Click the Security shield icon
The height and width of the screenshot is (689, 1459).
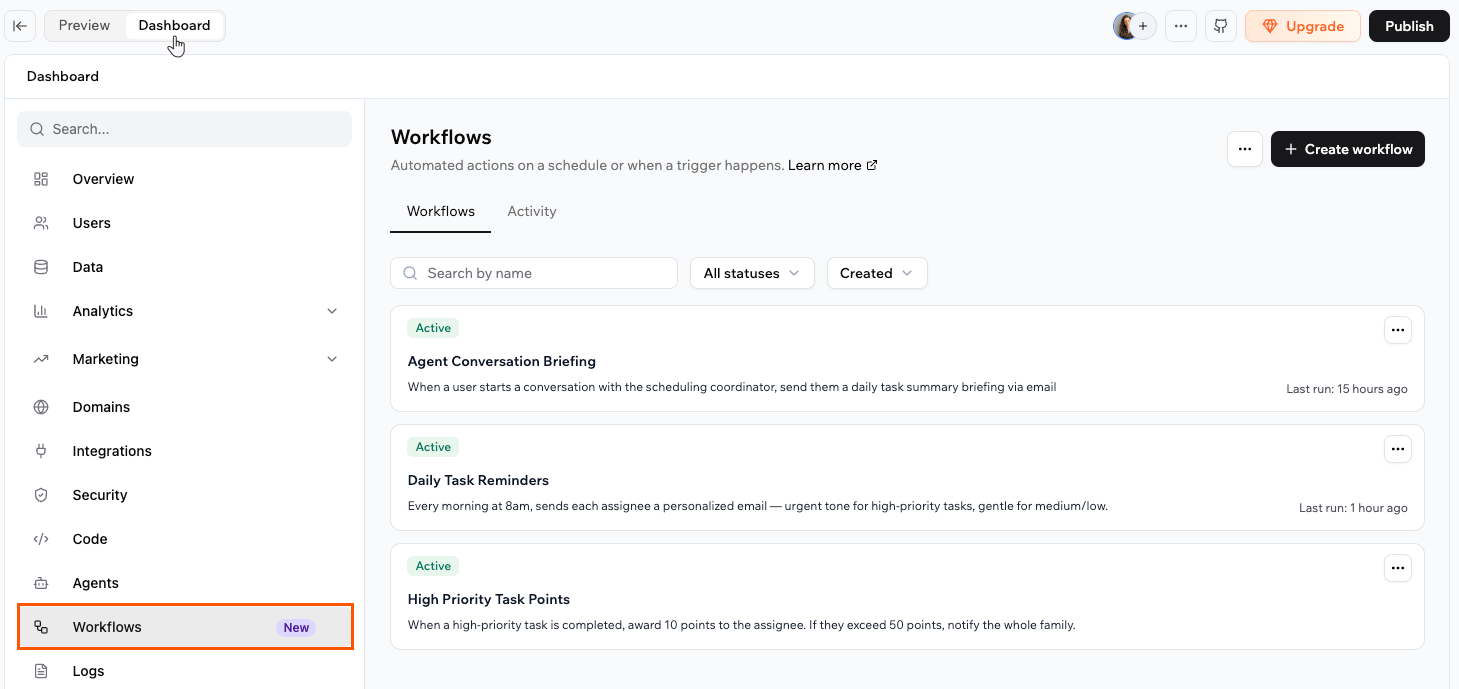[x=41, y=495]
